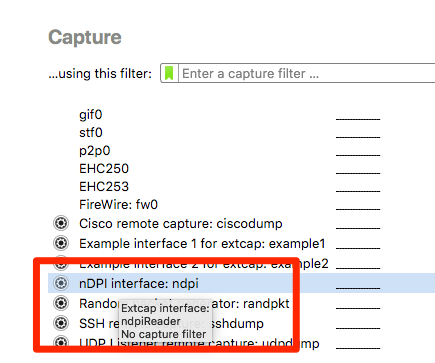The height and width of the screenshot is (363, 435).
Task: Click the Capture section heading
Action: pyautogui.click(x=85, y=37)
